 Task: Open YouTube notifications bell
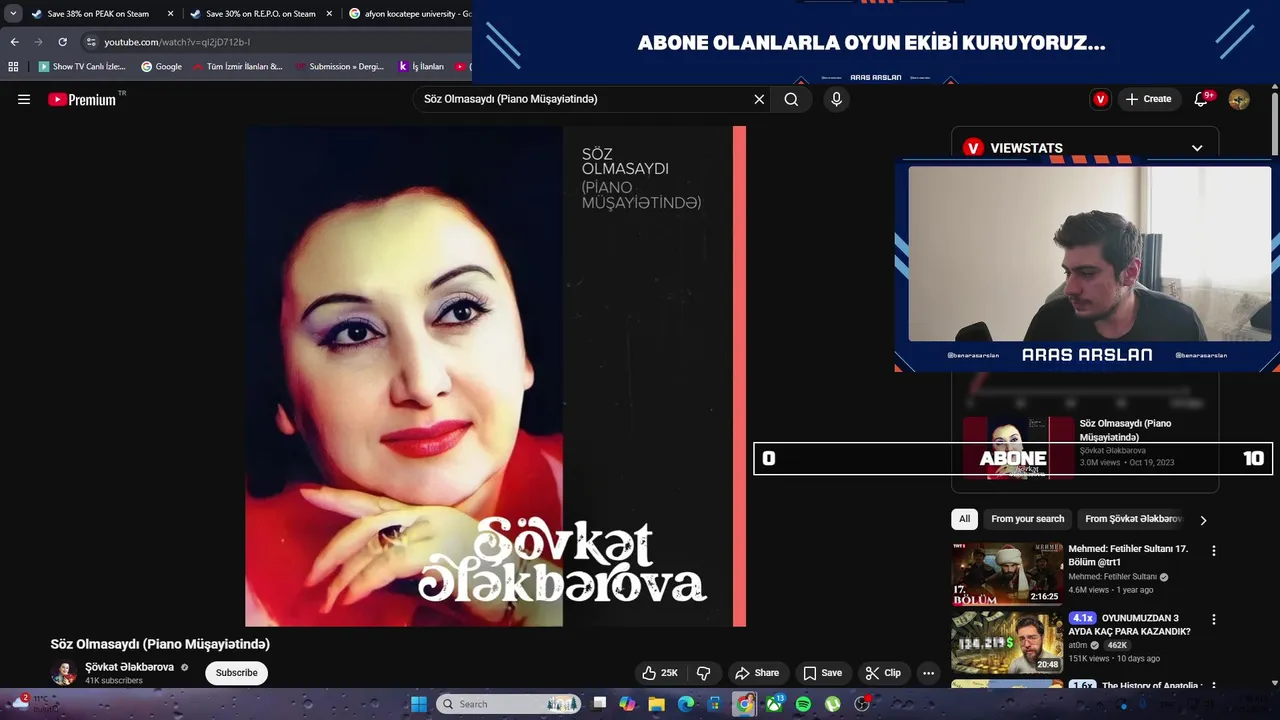pos(1201,99)
